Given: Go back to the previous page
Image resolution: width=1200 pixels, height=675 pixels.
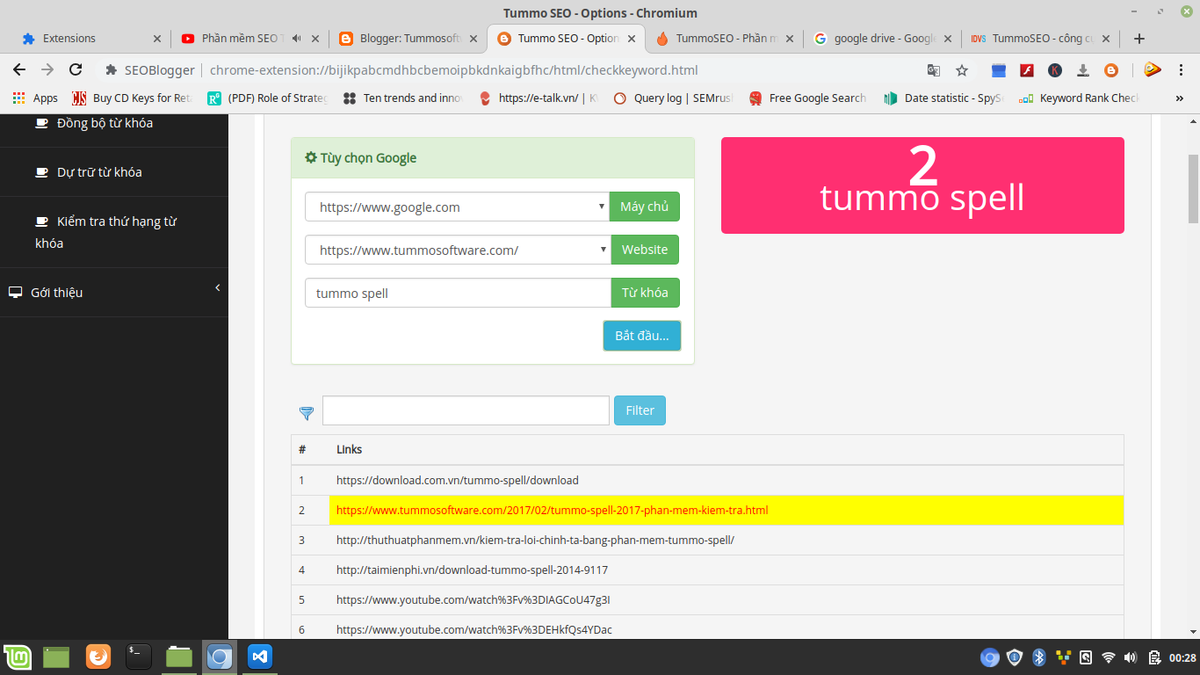Looking at the screenshot, I should click(x=18, y=70).
